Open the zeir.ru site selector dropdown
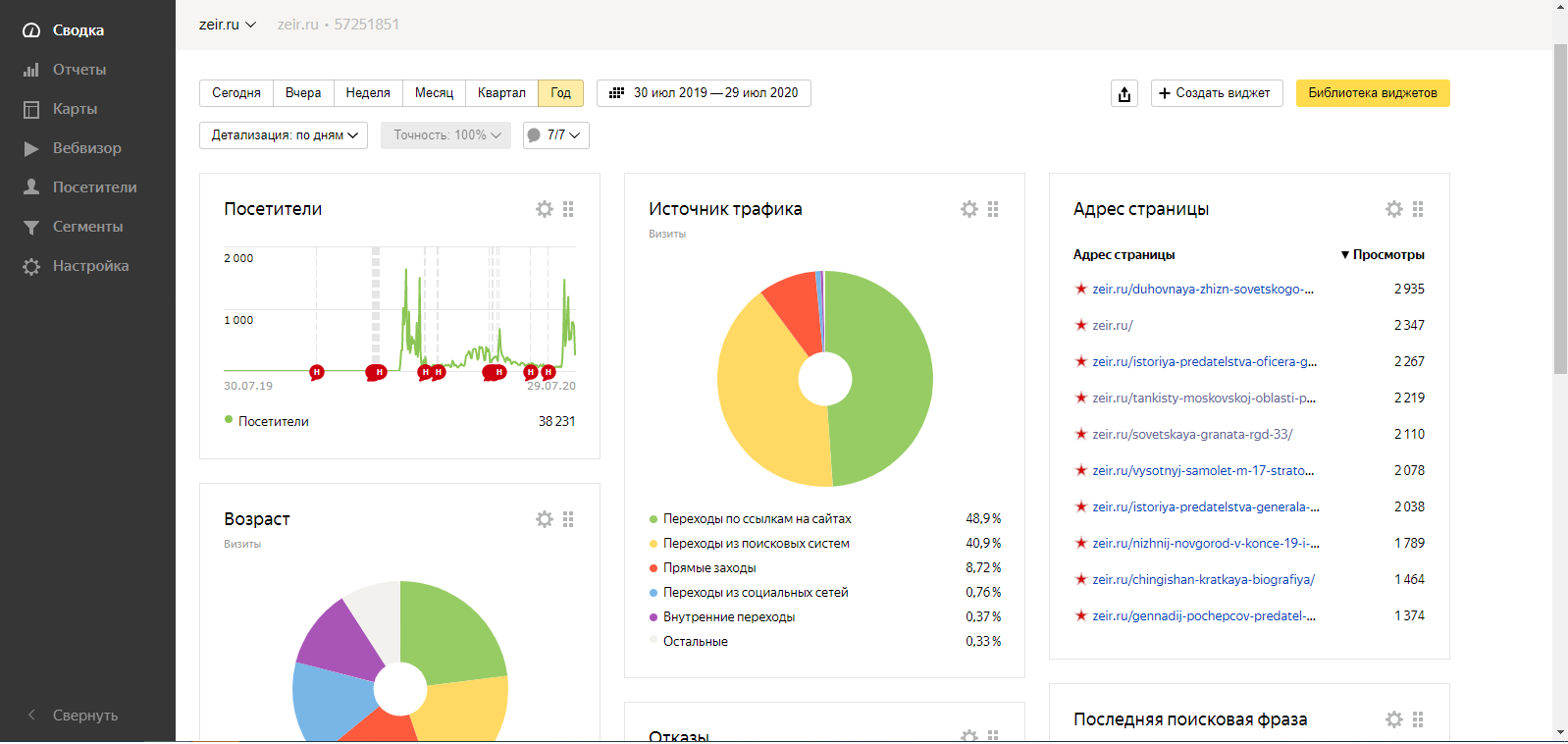Image resolution: width=1568 pixels, height=744 pixels. (227, 25)
